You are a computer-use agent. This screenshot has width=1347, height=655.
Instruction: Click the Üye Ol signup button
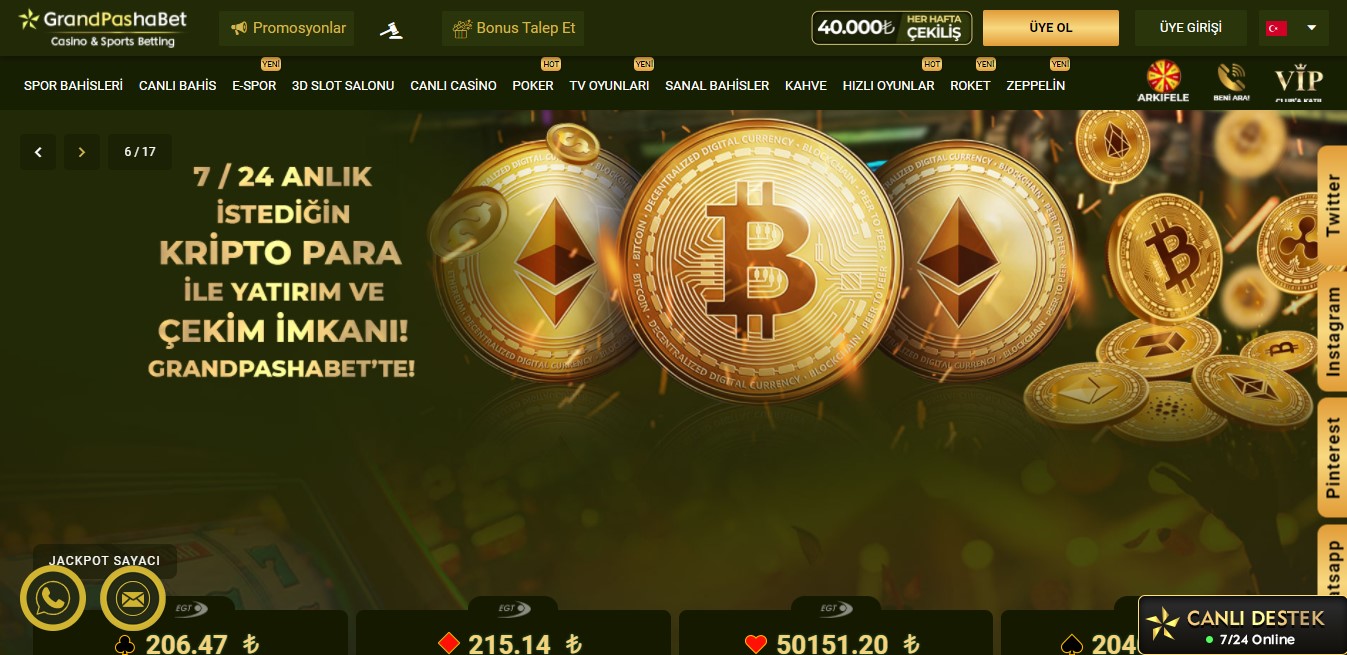(x=1051, y=28)
